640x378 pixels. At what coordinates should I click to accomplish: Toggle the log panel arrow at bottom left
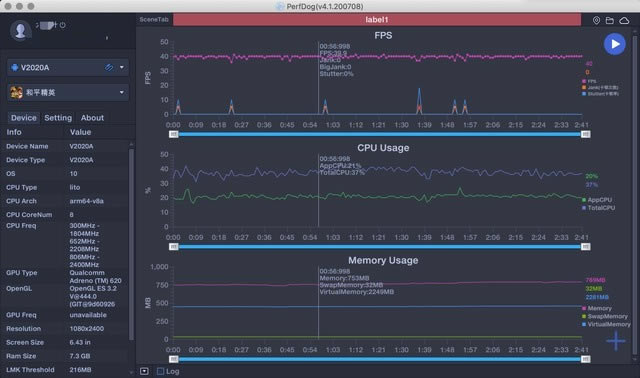tap(144, 371)
